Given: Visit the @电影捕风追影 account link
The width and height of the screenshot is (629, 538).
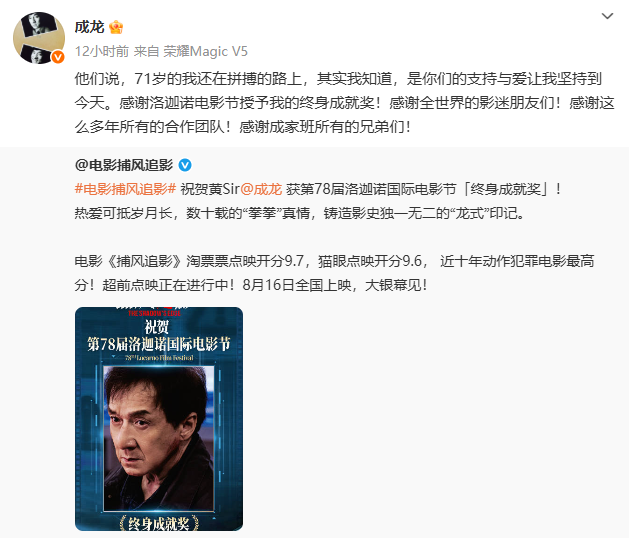Looking at the screenshot, I should (x=124, y=165).
